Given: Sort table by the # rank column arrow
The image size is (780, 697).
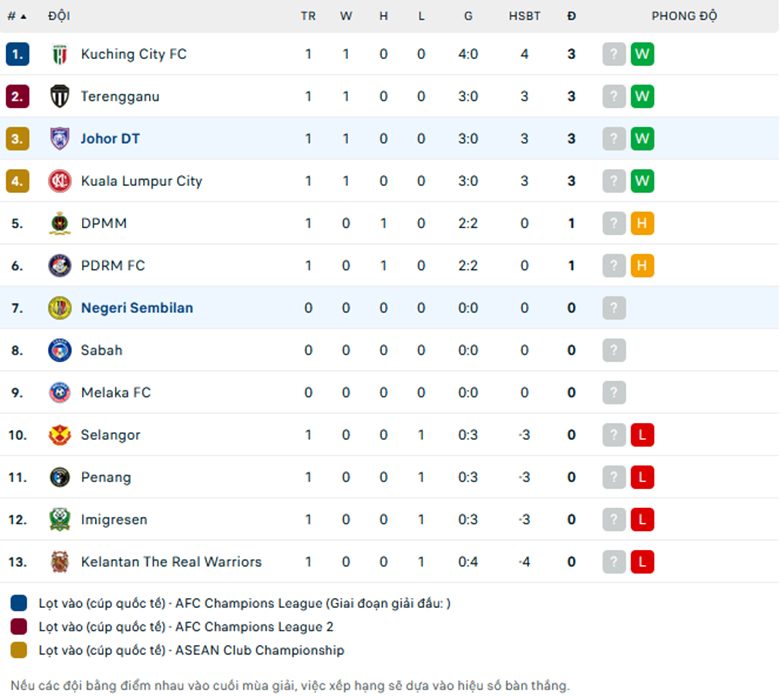Looking at the screenshot, I should 17,16.
